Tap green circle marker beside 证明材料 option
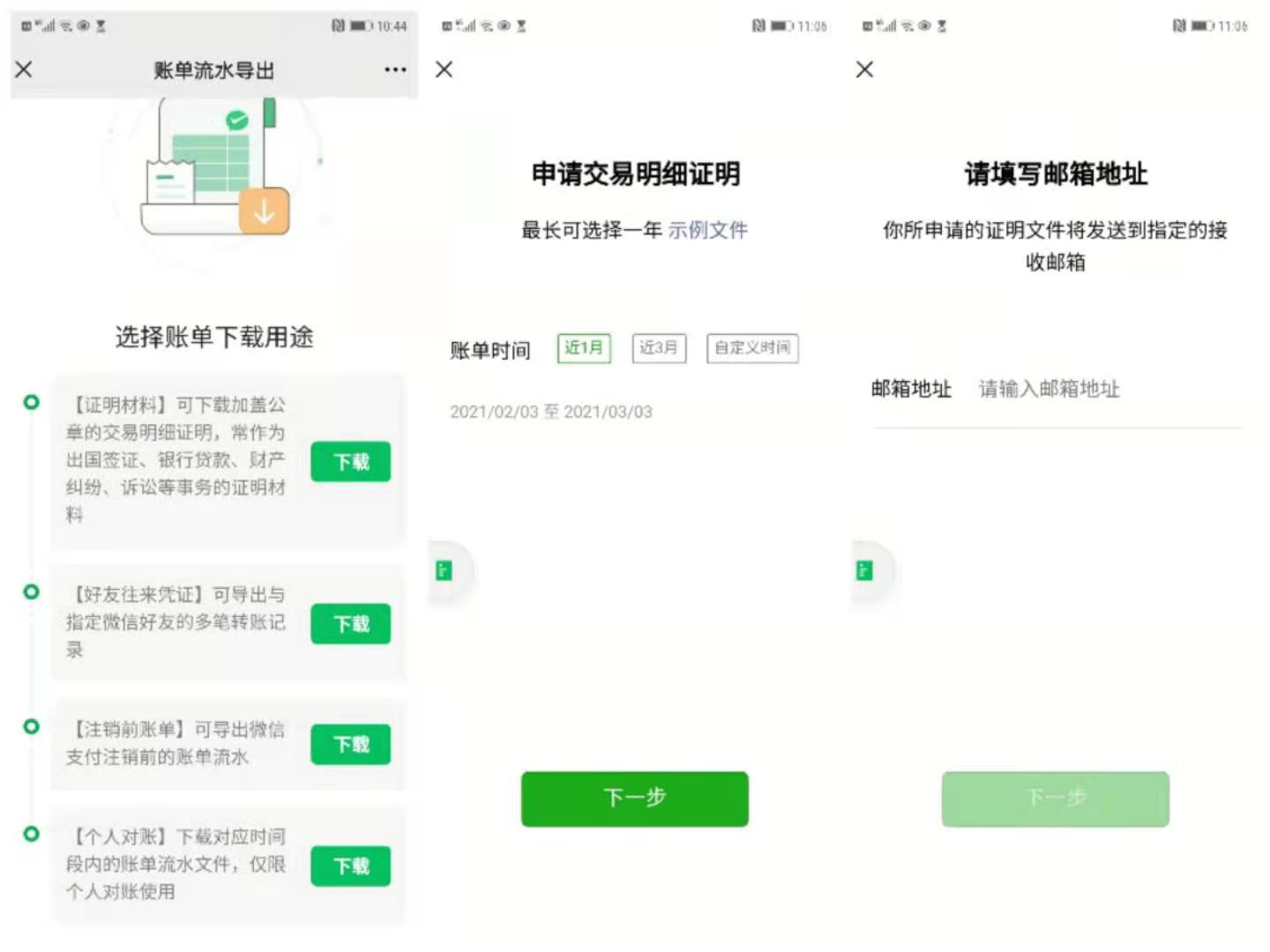1270x952 pixels. 32,402
